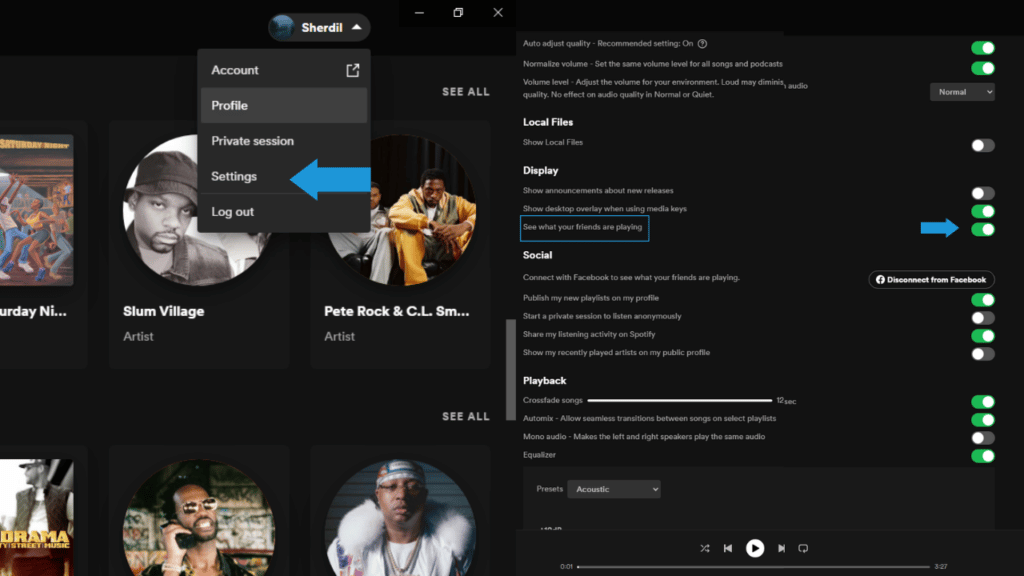Skip to previous track

point(728,549)
